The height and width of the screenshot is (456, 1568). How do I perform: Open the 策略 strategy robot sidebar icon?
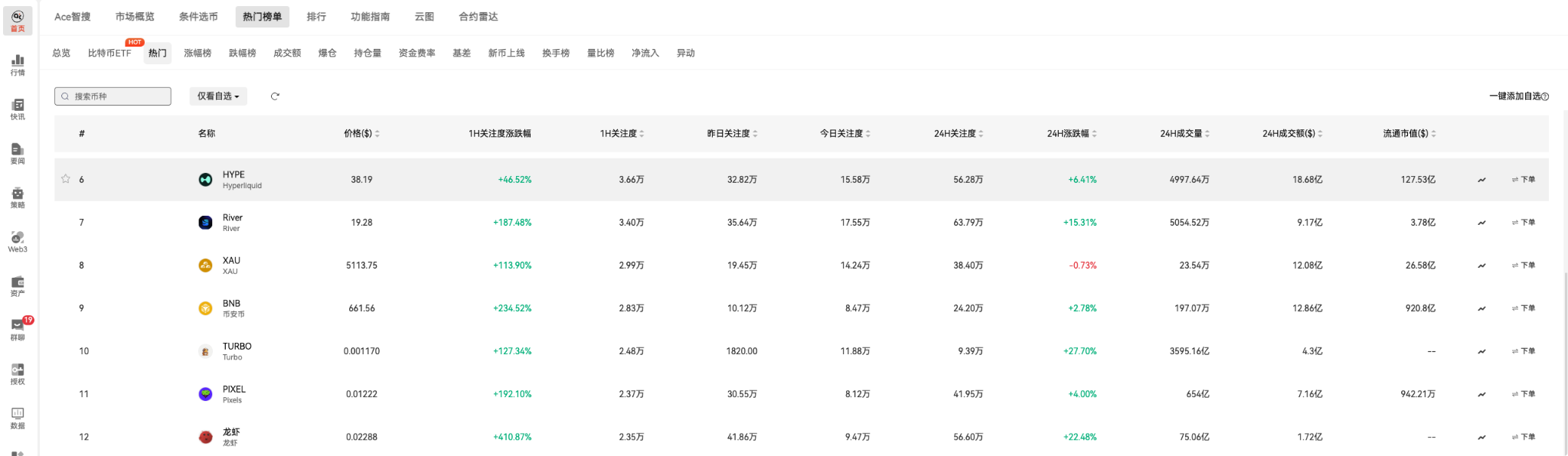click(x=18, y=197)
